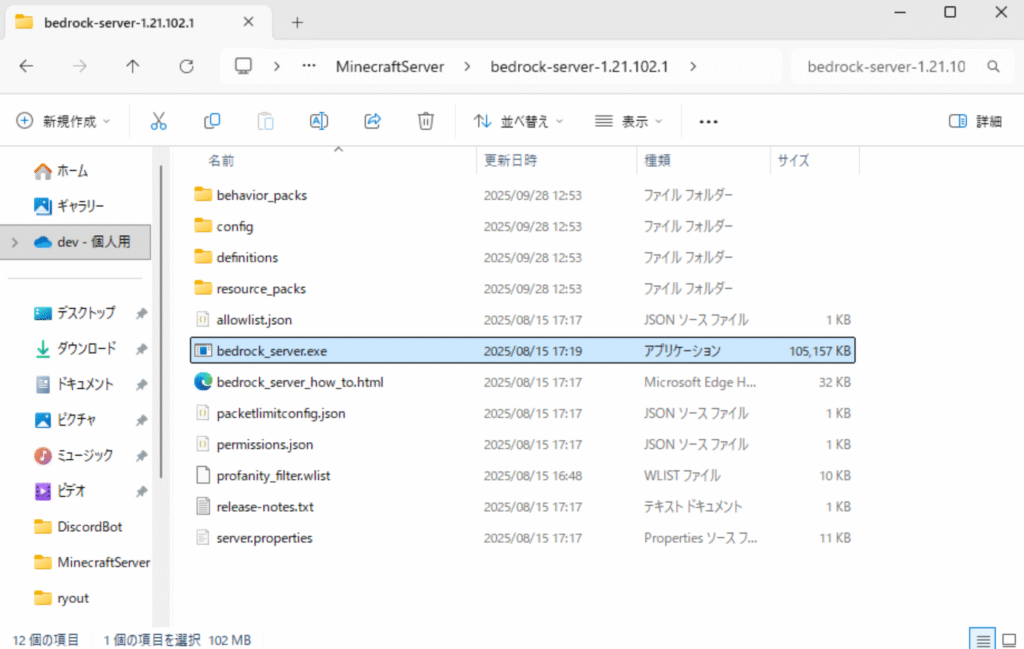
Task: Sort by the 更新日時 column header
Action: click(511, 160)
